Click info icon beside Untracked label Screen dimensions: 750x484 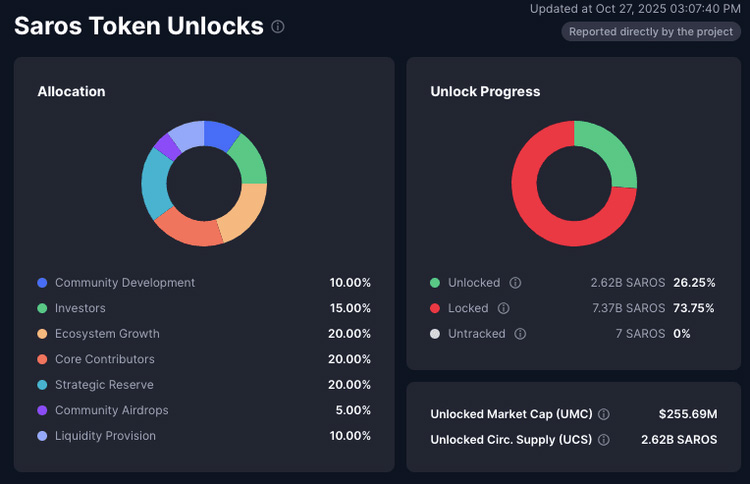click(521, 334)
